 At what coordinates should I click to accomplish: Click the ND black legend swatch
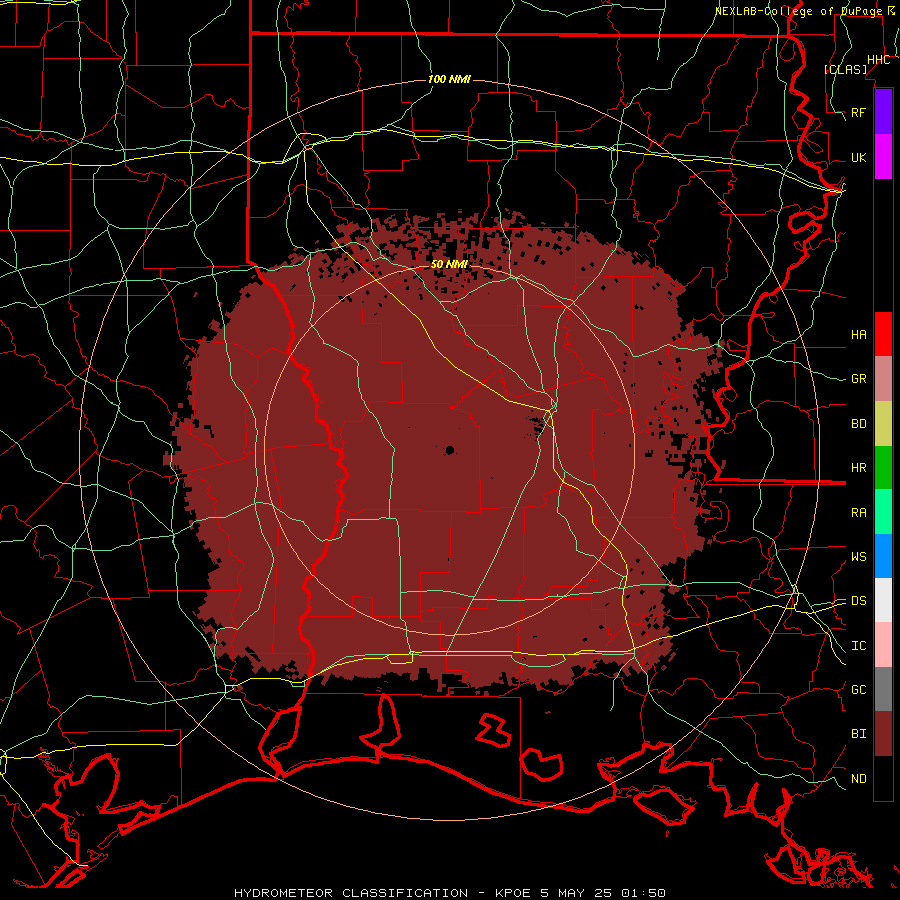pyautogui.click(x=883, y=778)
